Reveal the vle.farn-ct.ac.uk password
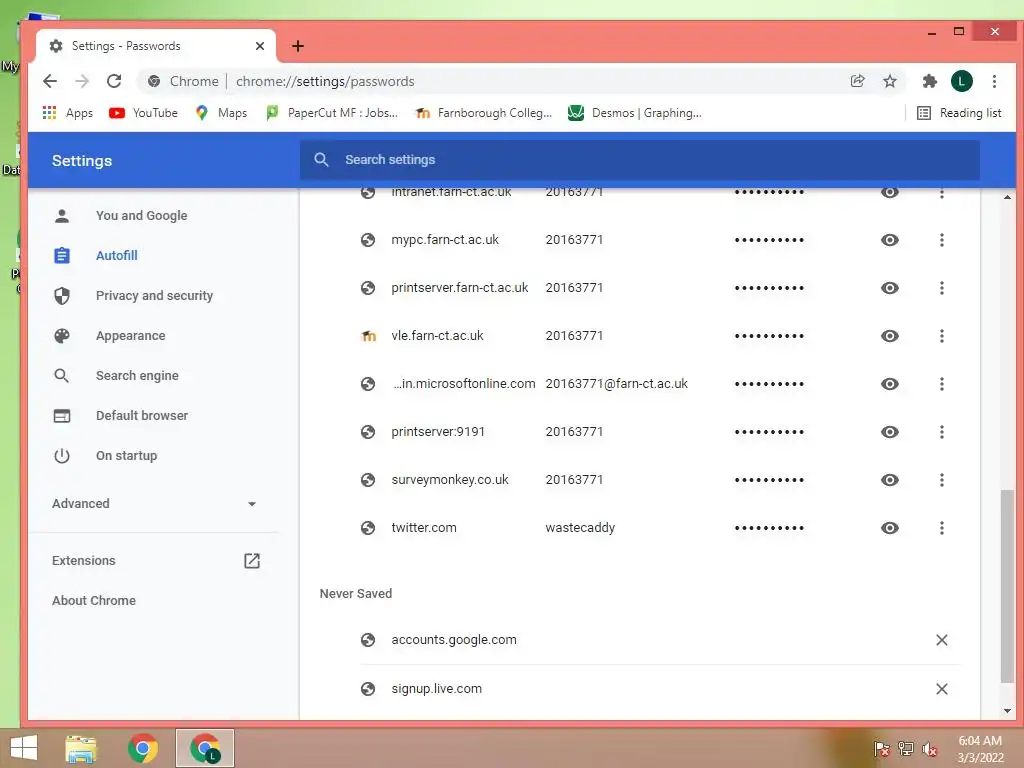The image size is (1024, 768). pyautogui.click(x=889, y=336)
